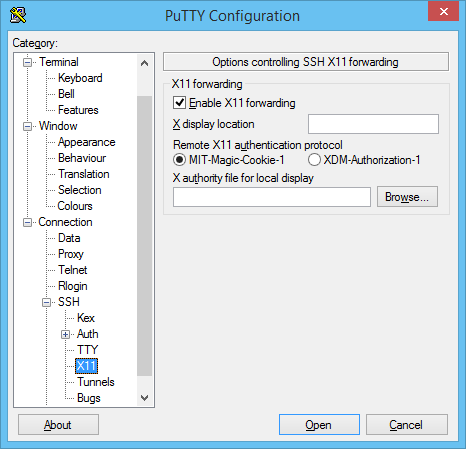Image resolution: width=466 pixels, height=449 pixels.
Task: Expand the Auth subtree
Action: (65, 334)
